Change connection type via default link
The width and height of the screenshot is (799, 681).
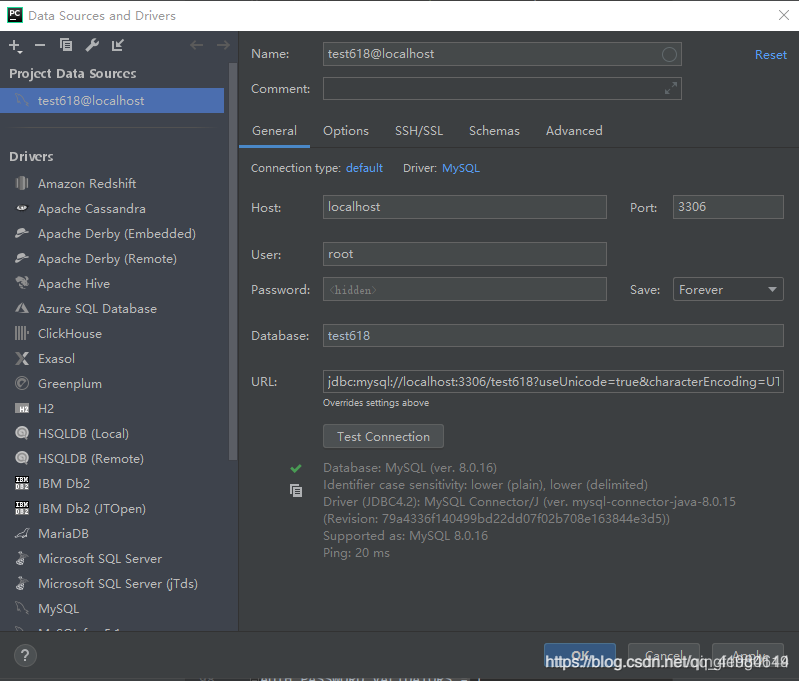tap(364, 168)
